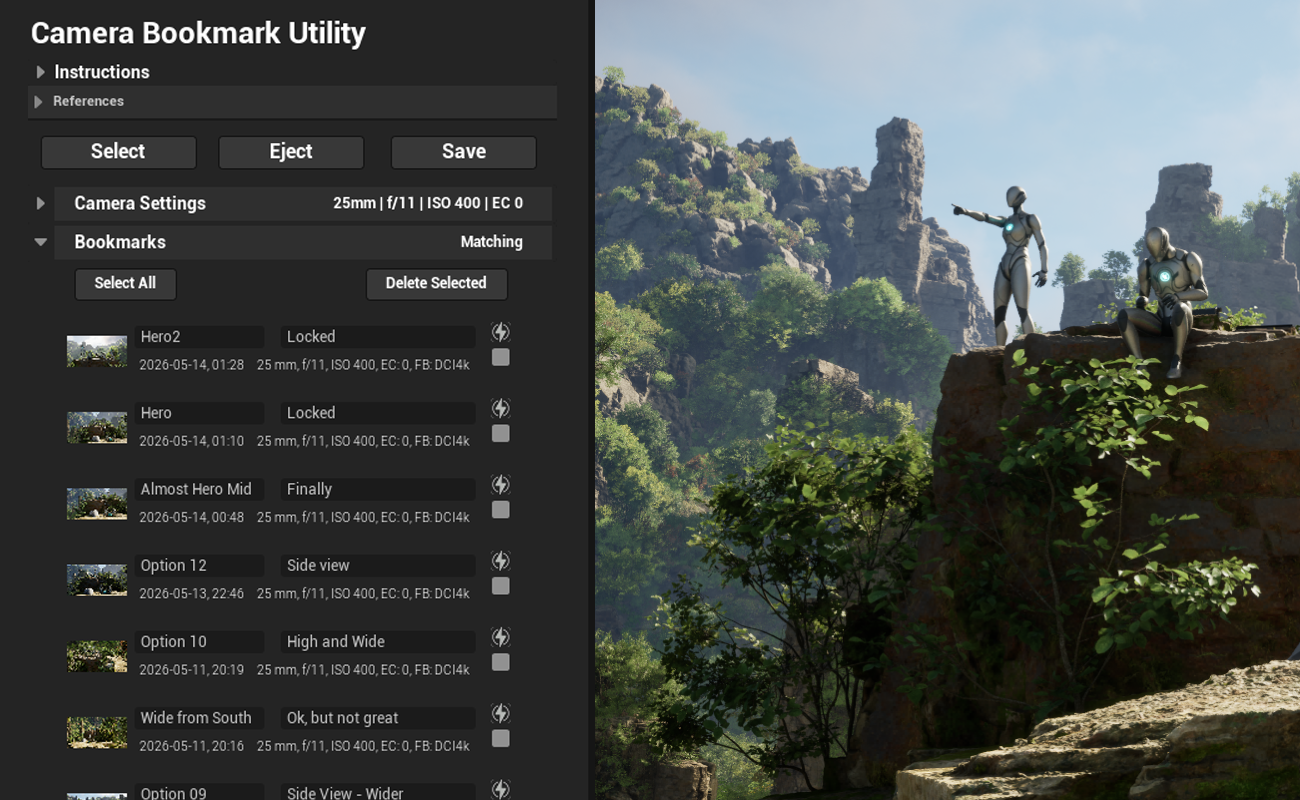Click the Finally note field
1300x800 pixels.
tap(378, 489)
